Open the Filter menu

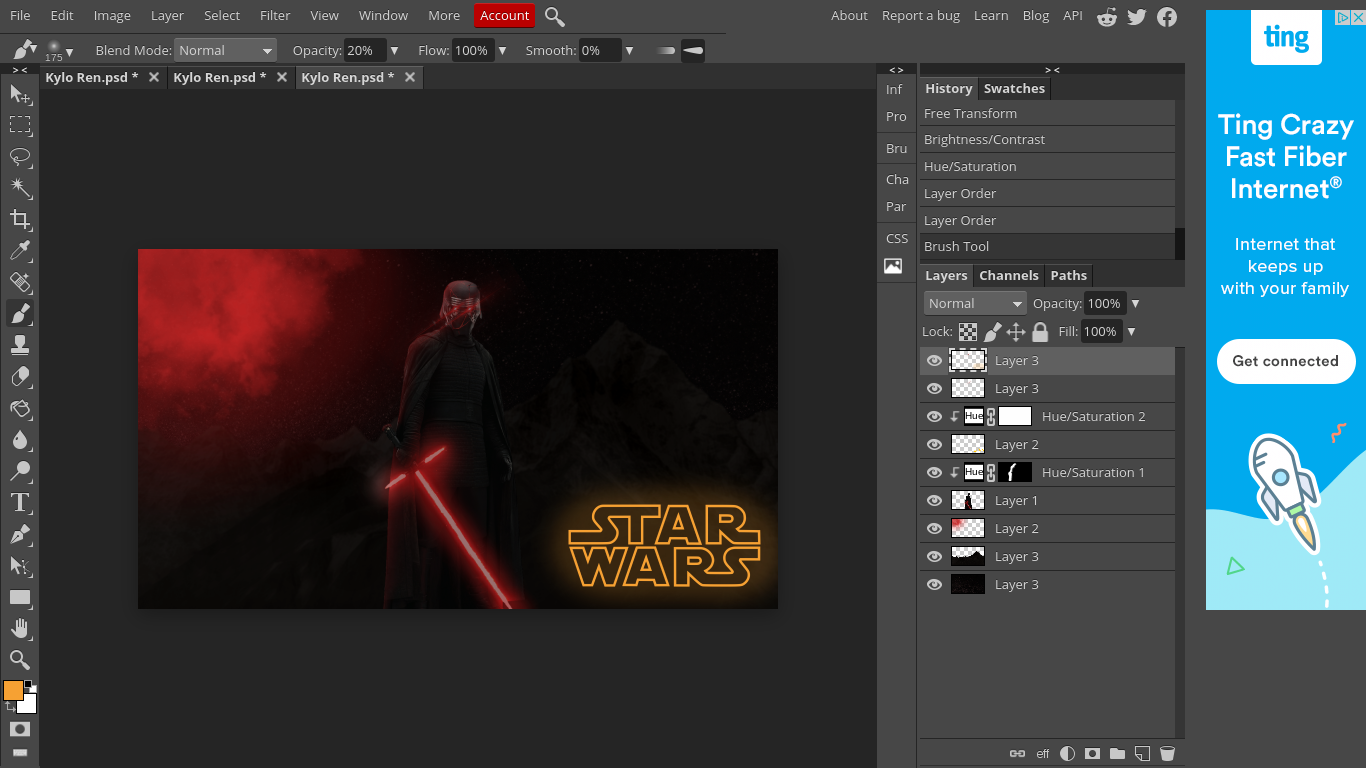coord(275,16)
